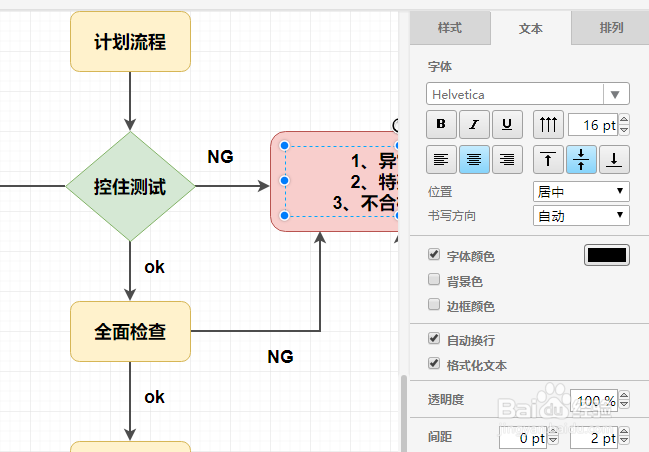The image size is (649, 452).
Task: Select the 全面检查 box
Action: point(130,332)
